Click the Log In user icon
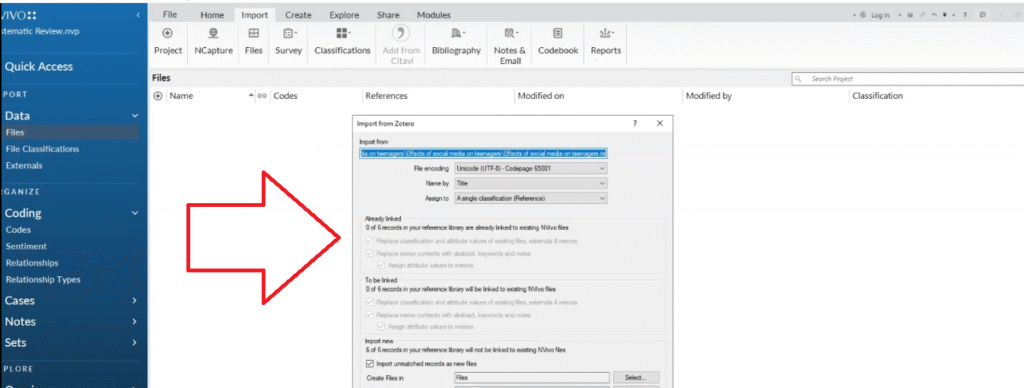Screen dimensions: 1024x388 point(863,15)
